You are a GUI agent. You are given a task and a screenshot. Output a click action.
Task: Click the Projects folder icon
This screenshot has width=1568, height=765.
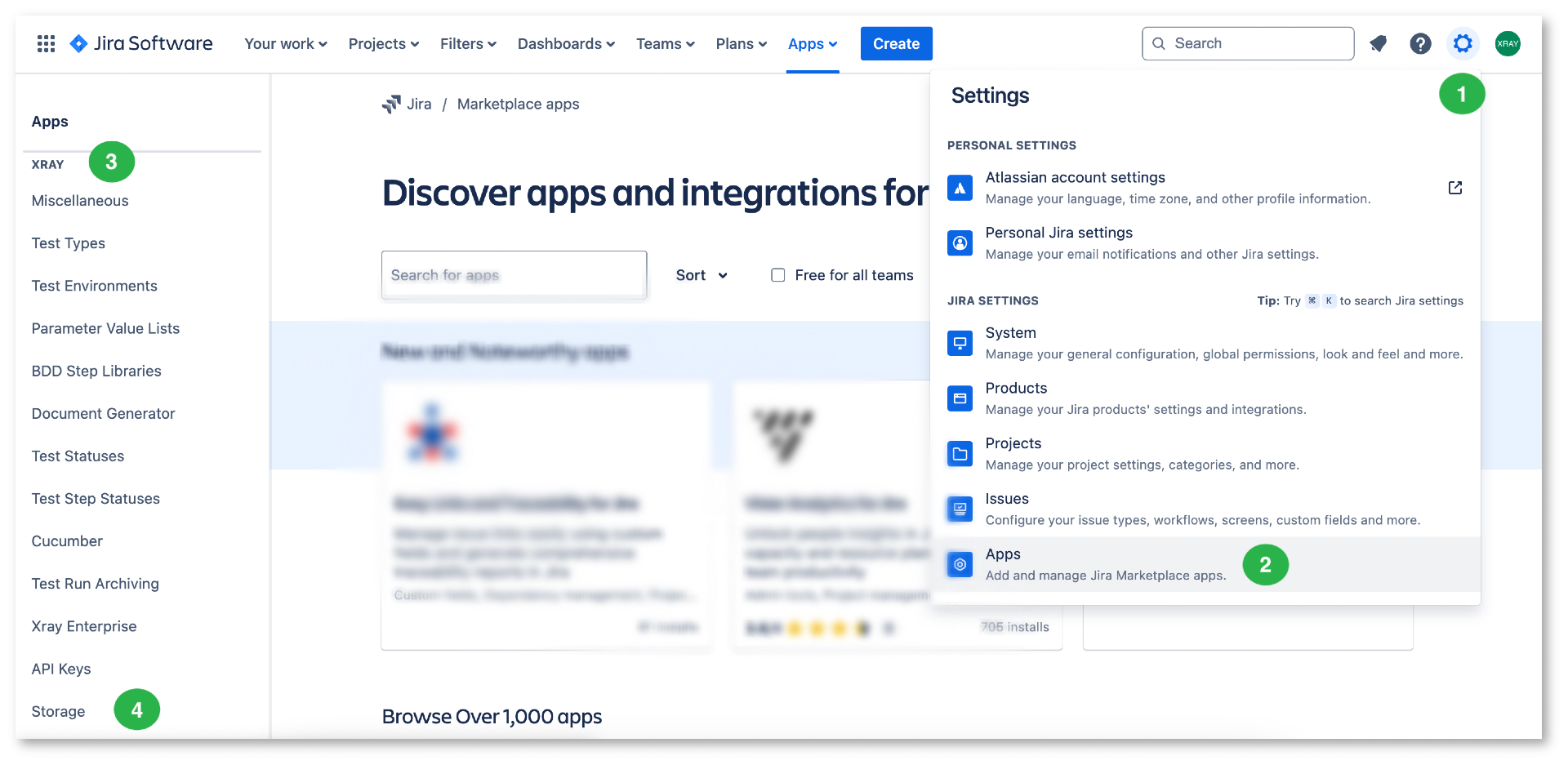960,454
